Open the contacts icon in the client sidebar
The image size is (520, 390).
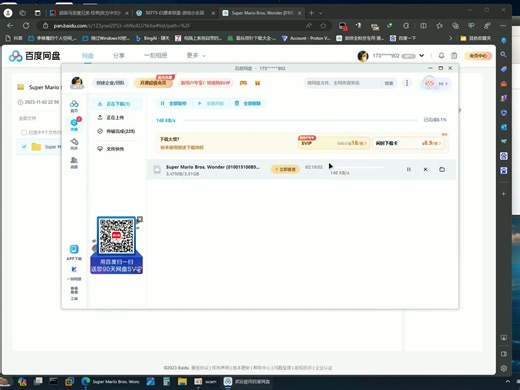[74, 162]
